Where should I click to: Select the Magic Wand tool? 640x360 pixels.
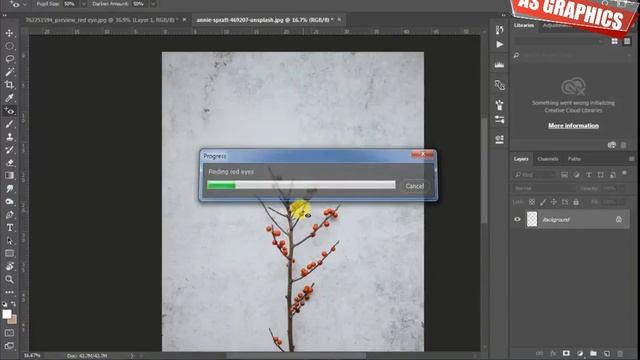(x=9, y=72)
